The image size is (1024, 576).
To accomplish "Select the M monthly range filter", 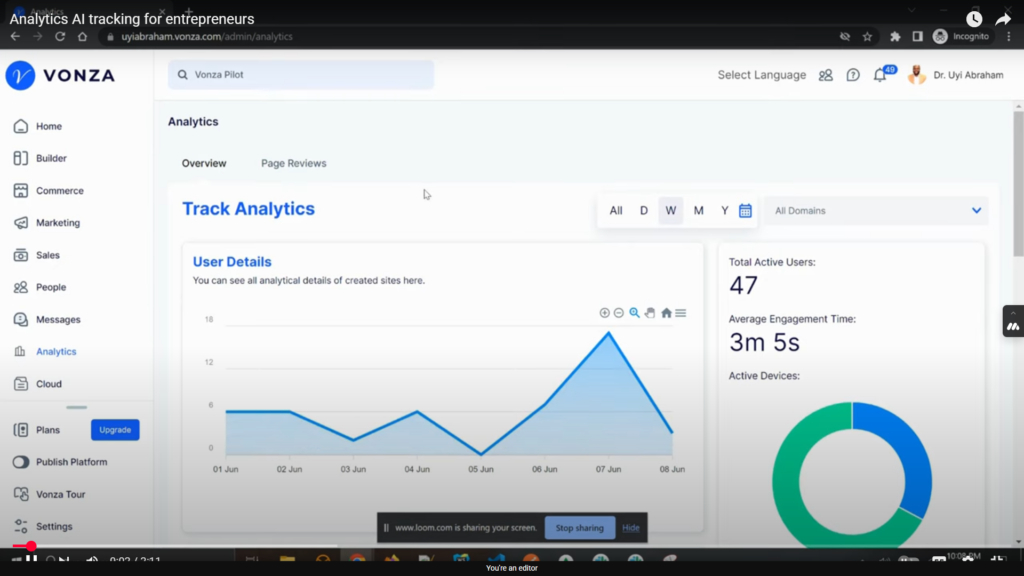I will tap(698, 211).
